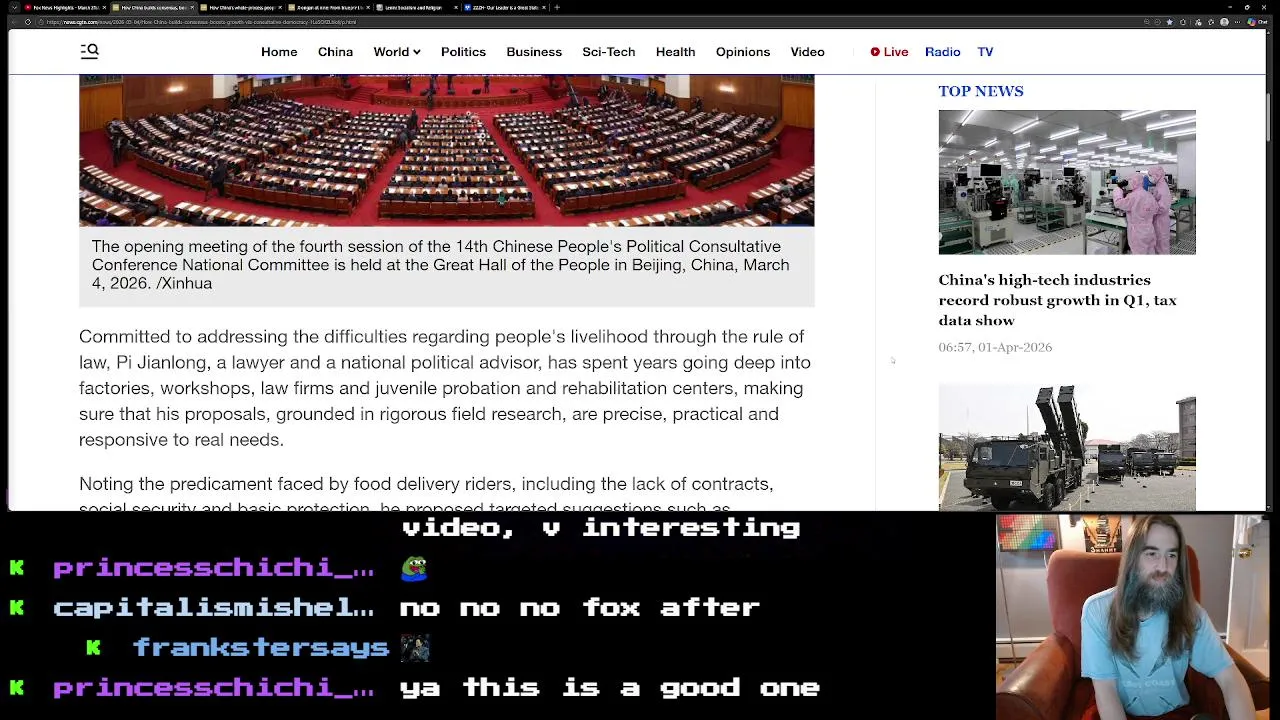This screenshot has width=1280, height=720.
Task: Go to the Home section
Action: 279,52
